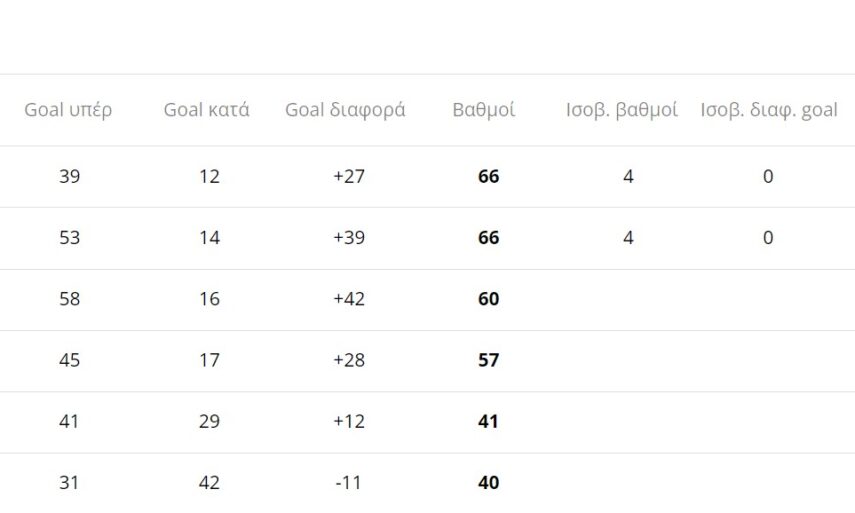Click the -11 goal difference cell
855x513 pixels.
click(349, 482)
